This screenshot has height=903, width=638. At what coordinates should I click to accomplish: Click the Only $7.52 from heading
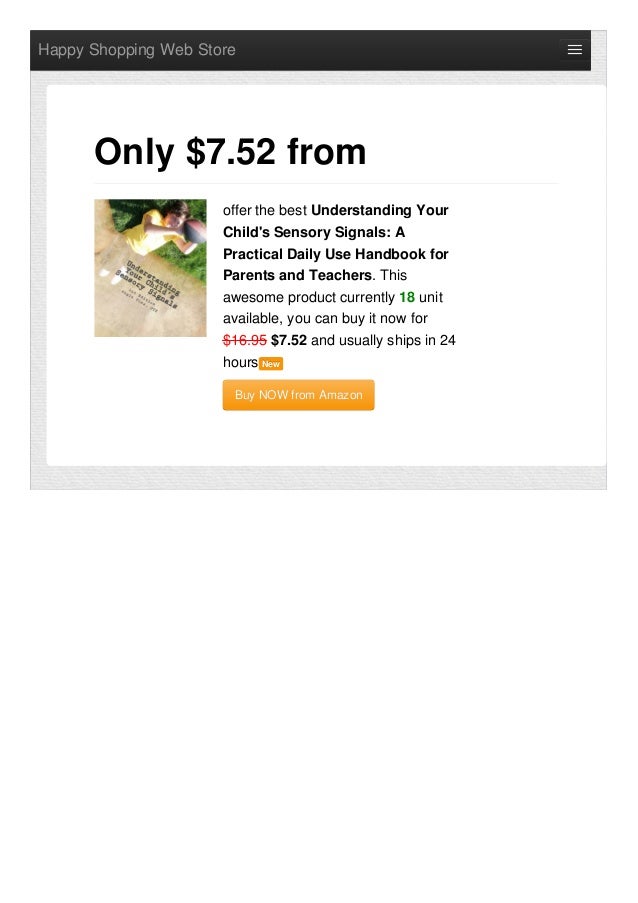pos(230,151)
